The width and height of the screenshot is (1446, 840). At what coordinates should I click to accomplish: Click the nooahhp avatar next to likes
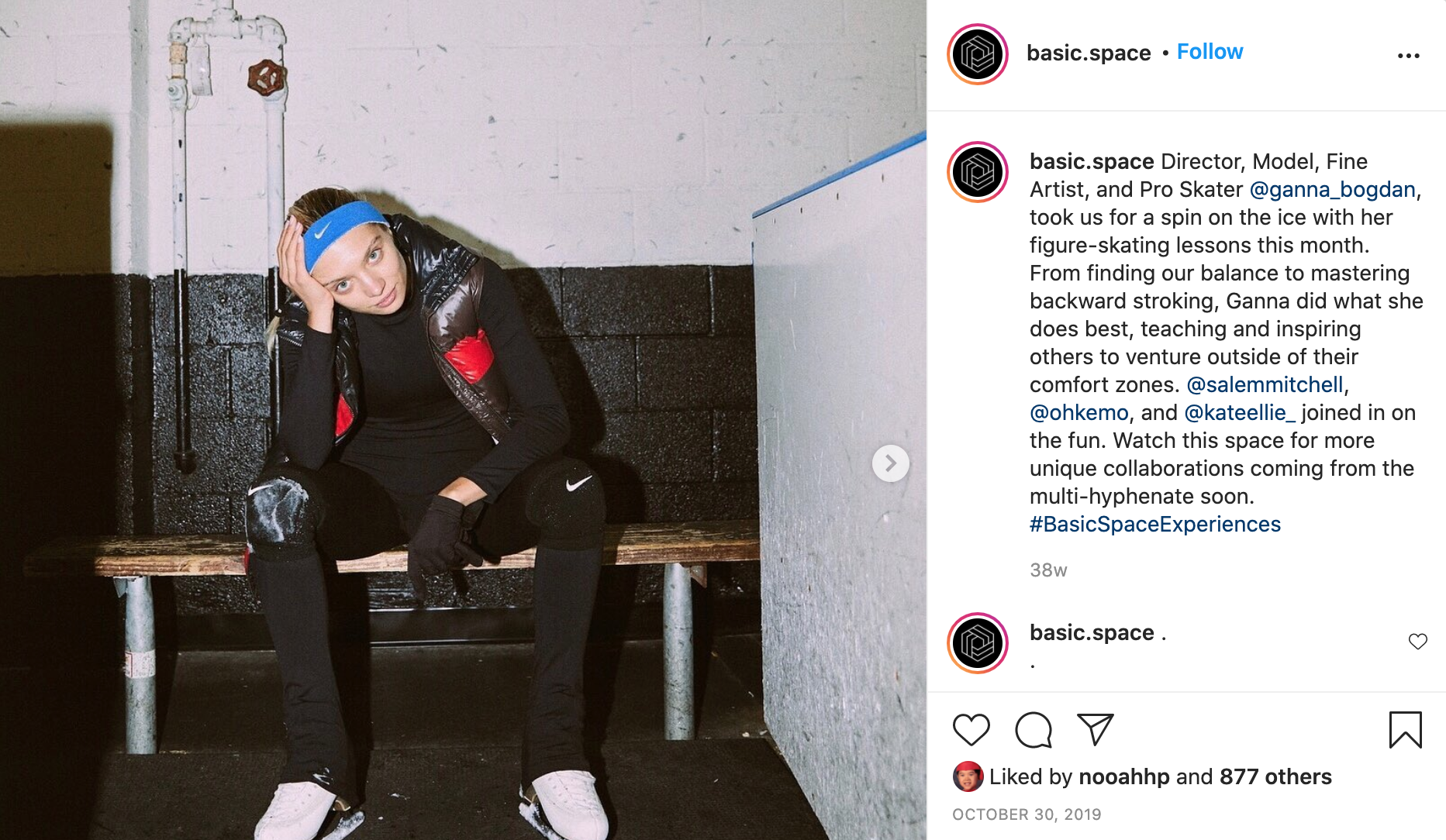click(x=968, y=776)
